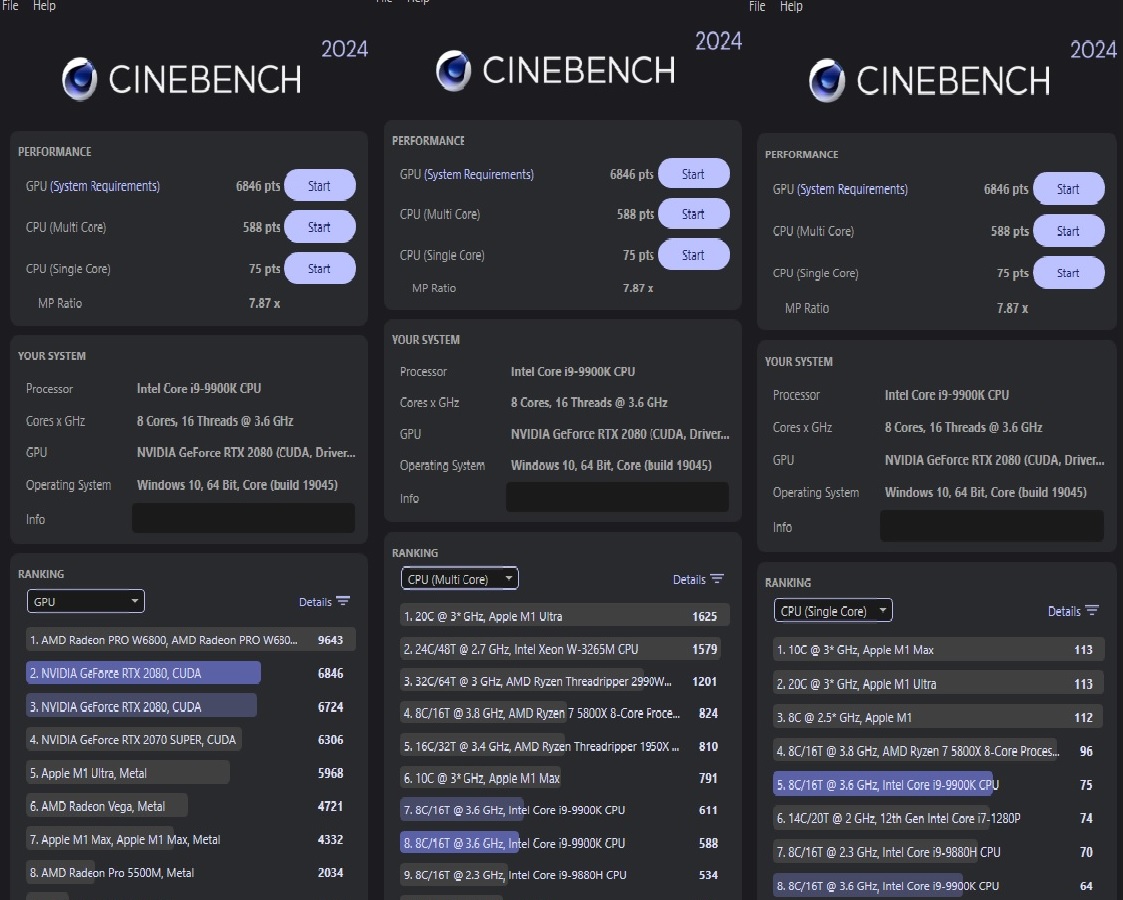Select AMD Radeon Pro 5500M row

(191, 872)
